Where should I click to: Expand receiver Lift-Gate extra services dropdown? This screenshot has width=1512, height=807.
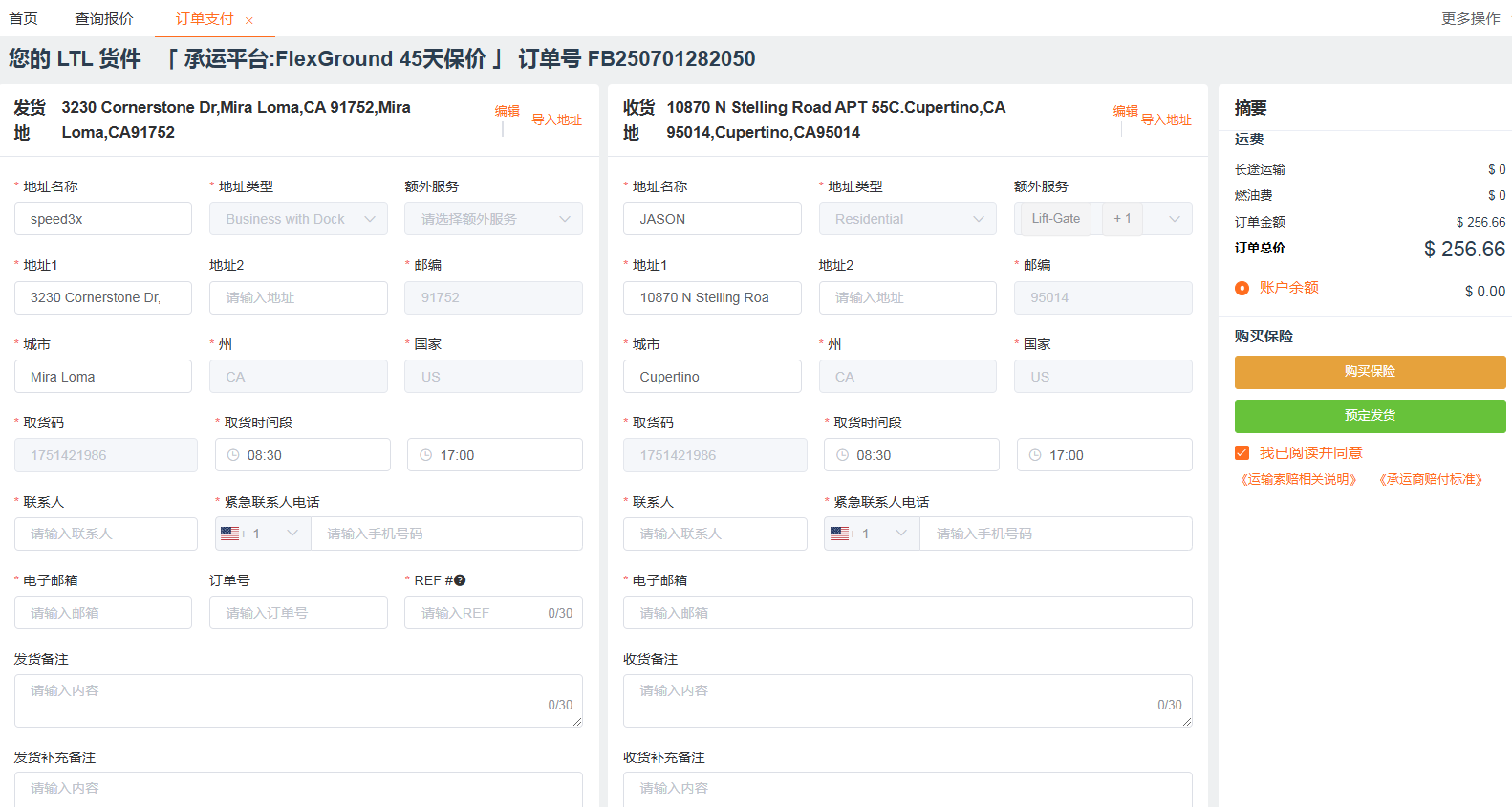[x=1174, y=219]
